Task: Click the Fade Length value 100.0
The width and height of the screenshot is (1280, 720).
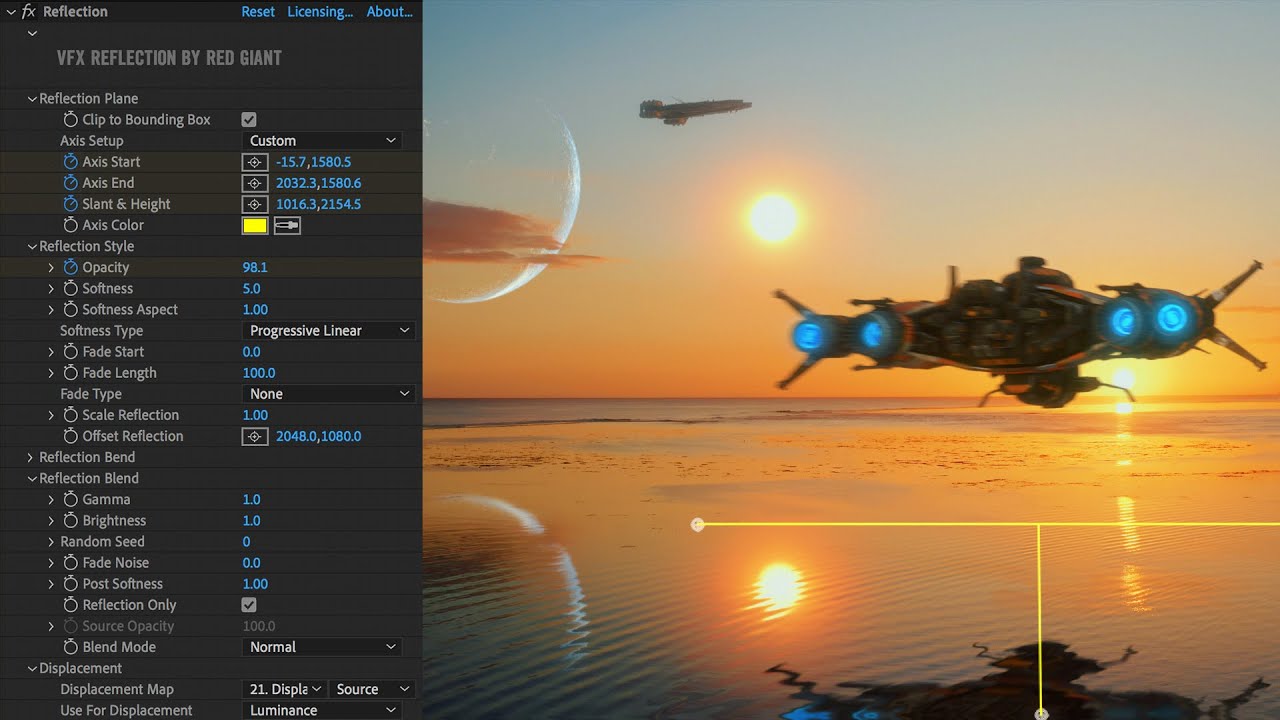Action: [x=259, y=373]
